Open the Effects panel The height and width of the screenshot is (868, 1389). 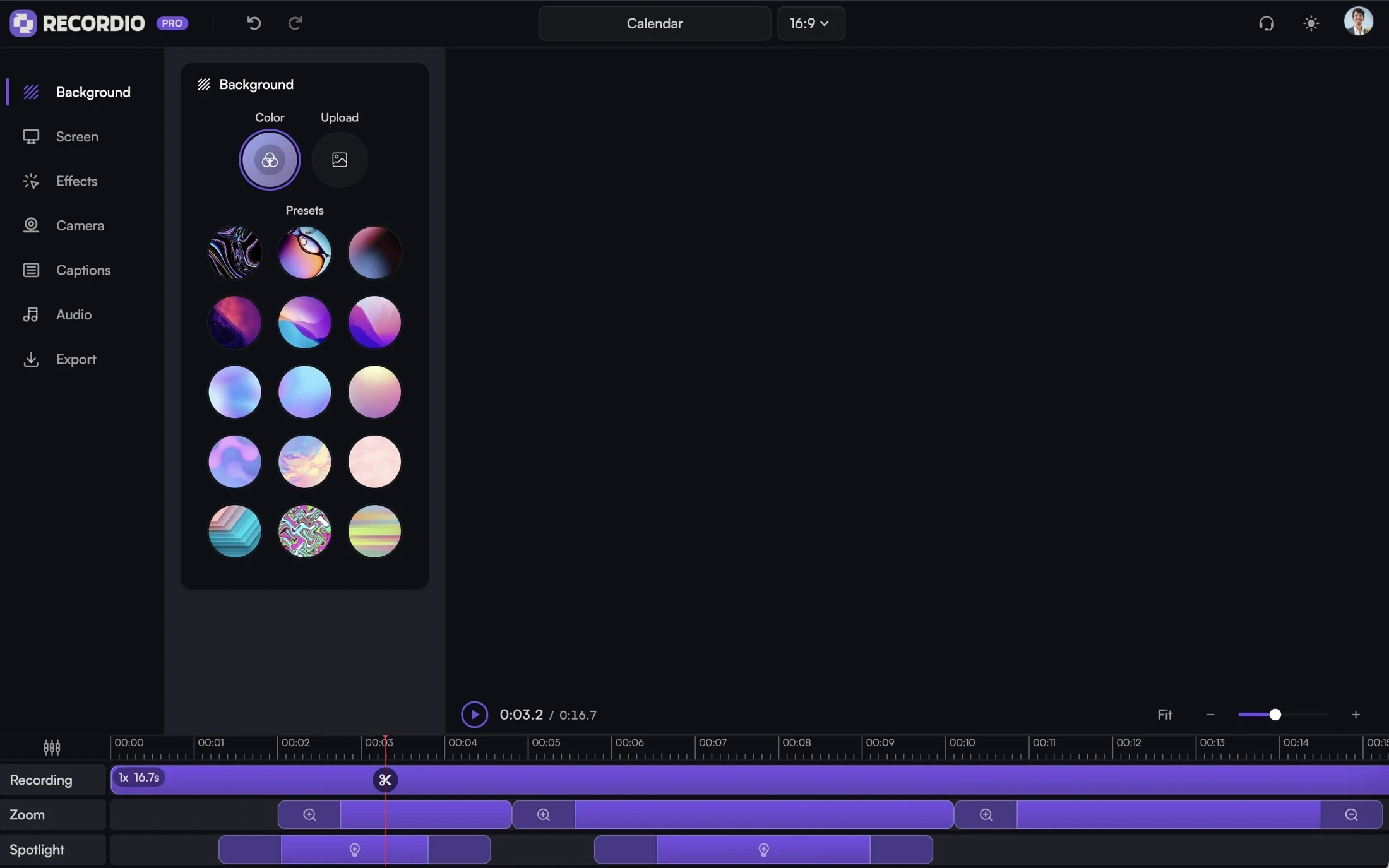point(76,181)
